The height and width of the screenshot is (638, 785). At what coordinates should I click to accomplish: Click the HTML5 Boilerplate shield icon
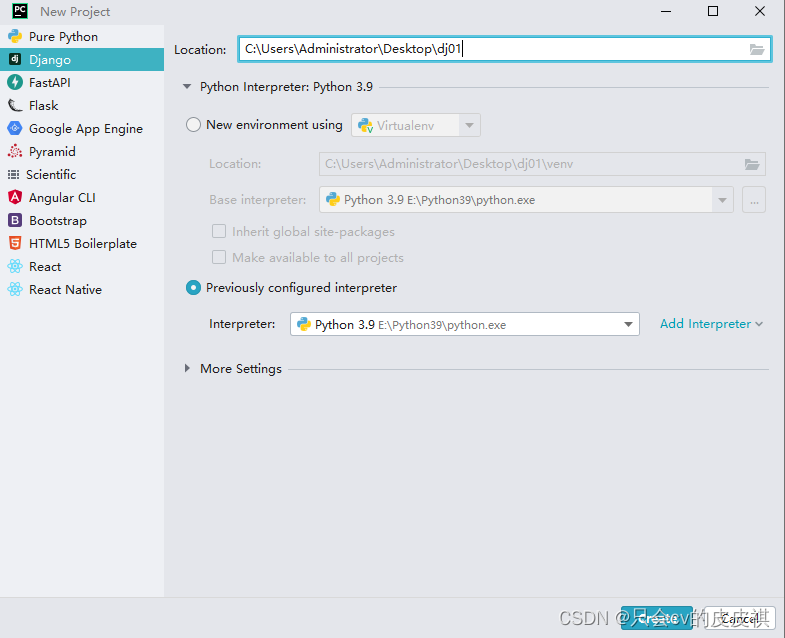tap(15, 243)
